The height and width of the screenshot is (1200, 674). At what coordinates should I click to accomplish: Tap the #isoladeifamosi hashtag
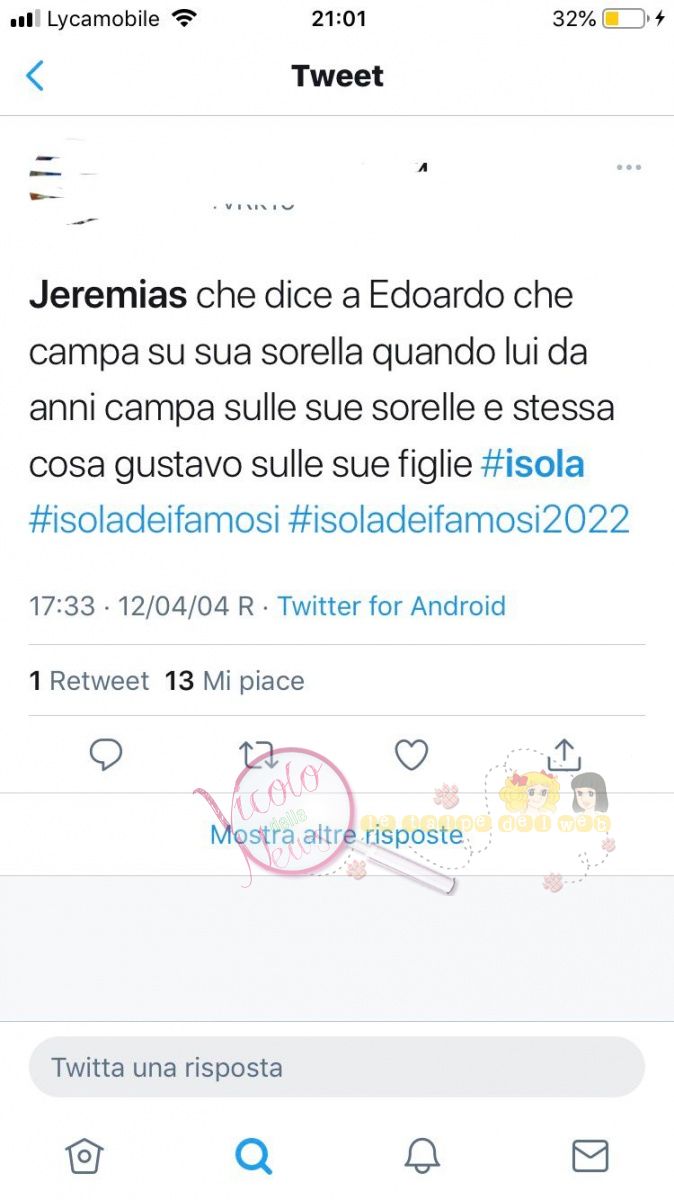click(154, 519)
